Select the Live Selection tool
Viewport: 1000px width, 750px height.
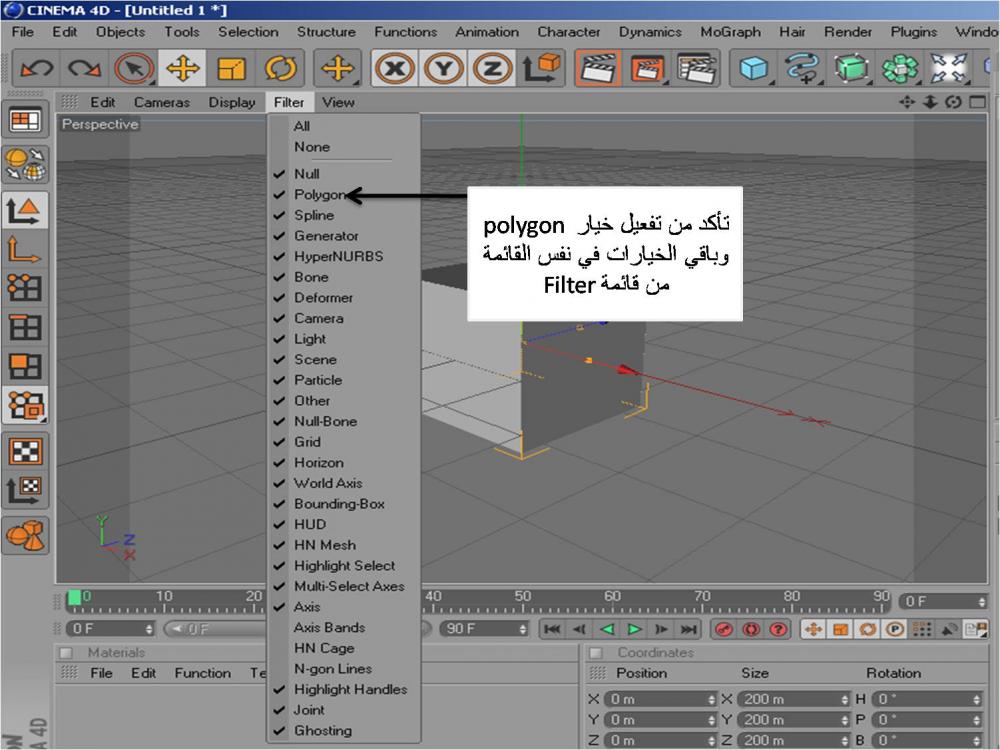[134, 68]
